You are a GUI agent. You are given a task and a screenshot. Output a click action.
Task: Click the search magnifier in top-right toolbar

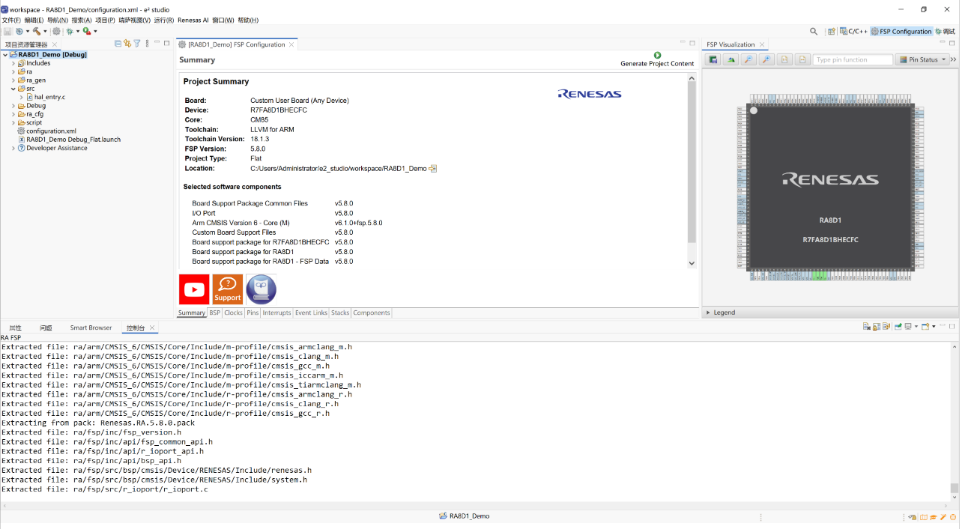coord(814,31)
